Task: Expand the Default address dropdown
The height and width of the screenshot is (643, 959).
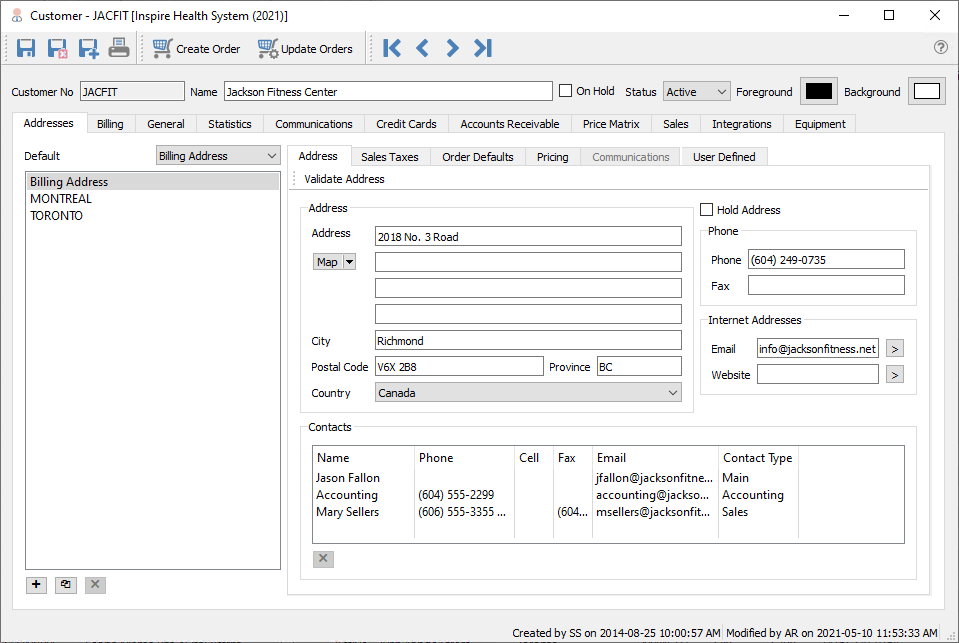Action: coord(219,156)
